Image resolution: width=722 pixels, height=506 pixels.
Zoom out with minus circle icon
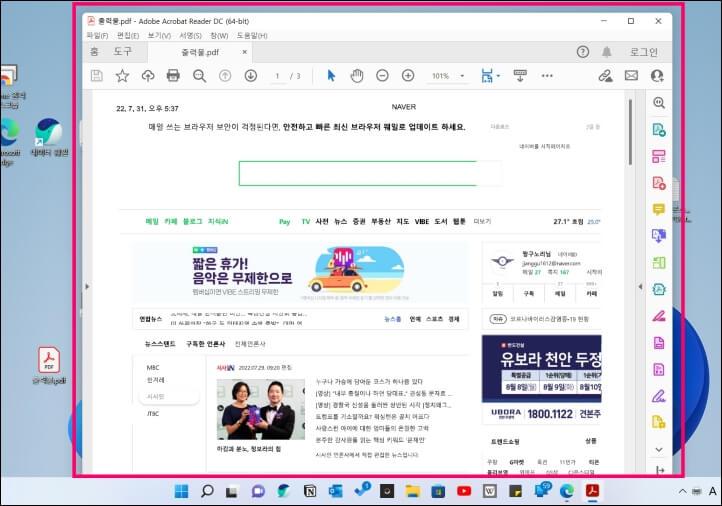click(x=382, y=76)
